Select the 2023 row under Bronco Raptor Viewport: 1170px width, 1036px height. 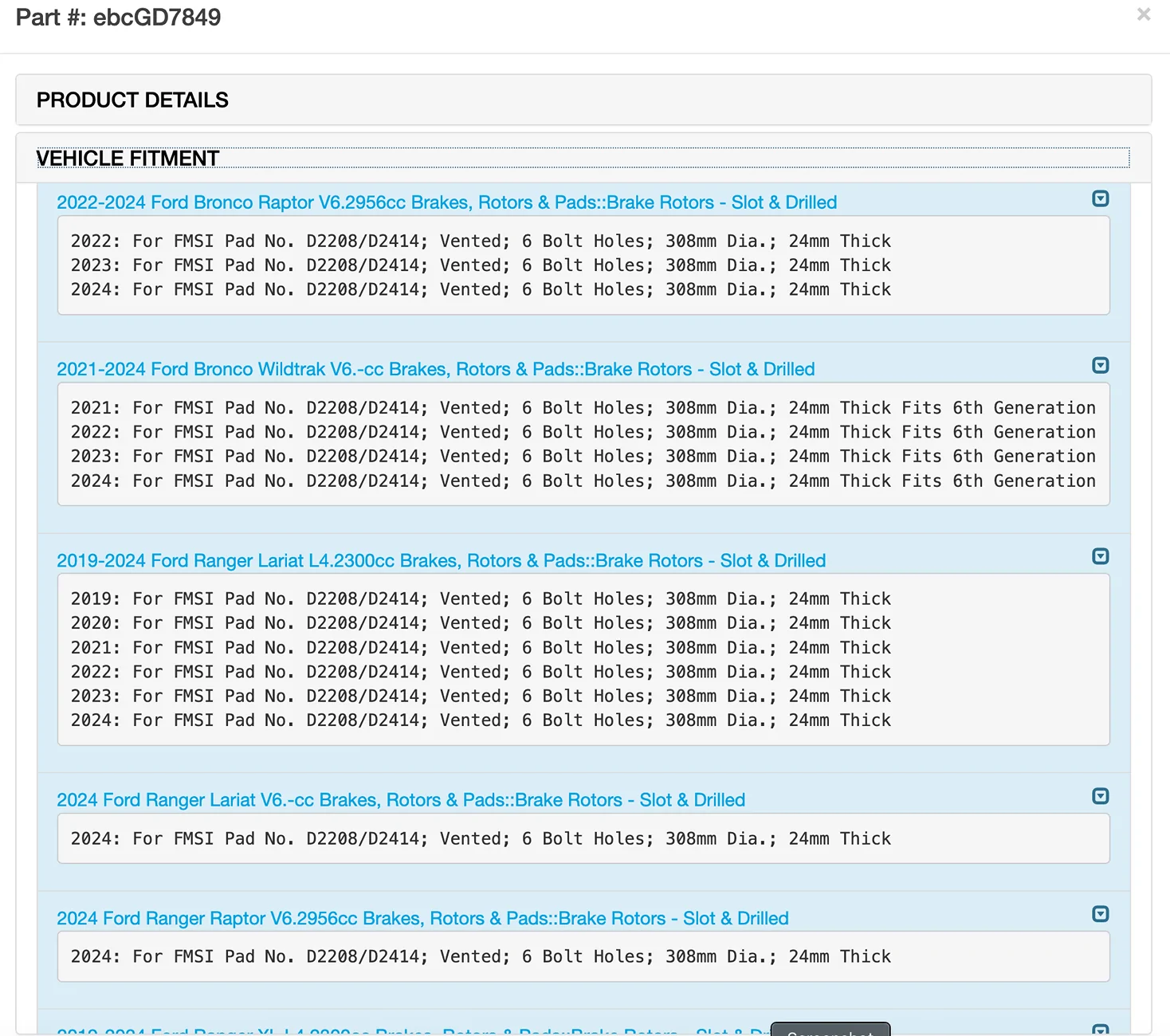(481, 265)
